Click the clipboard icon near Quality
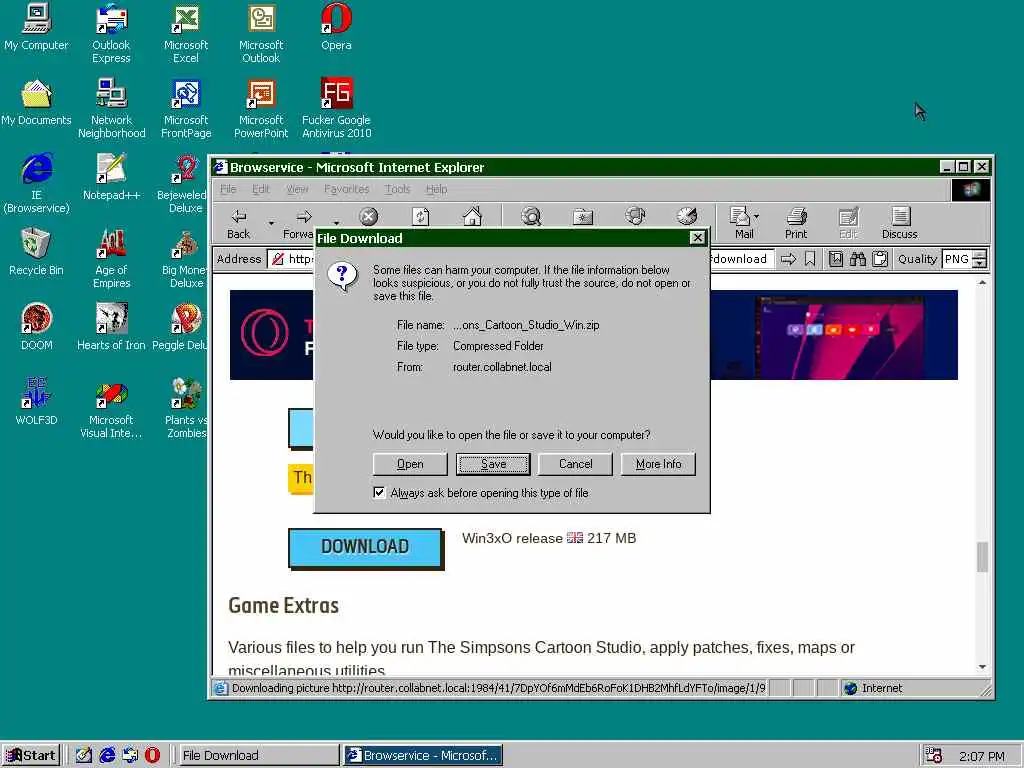1024x768 pixels. 880,259
